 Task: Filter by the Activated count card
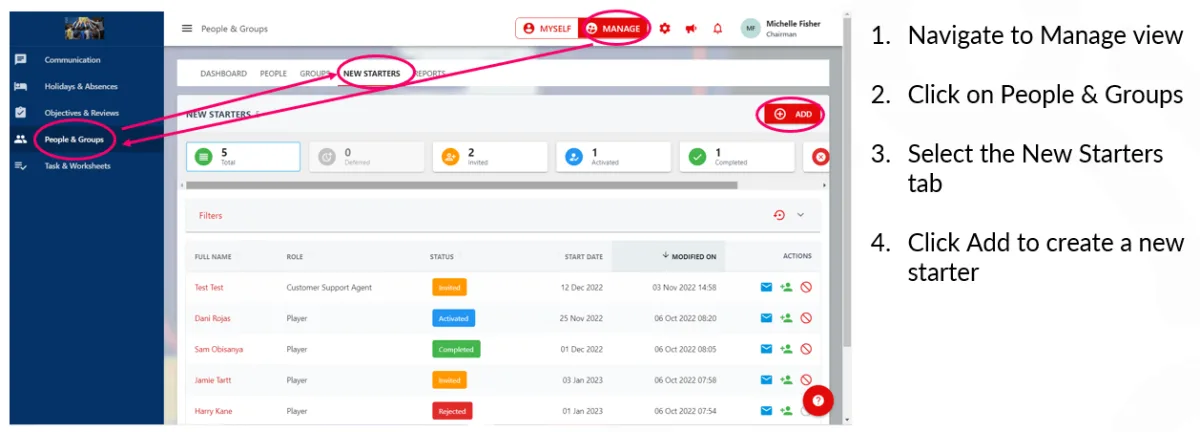point(613,156)
